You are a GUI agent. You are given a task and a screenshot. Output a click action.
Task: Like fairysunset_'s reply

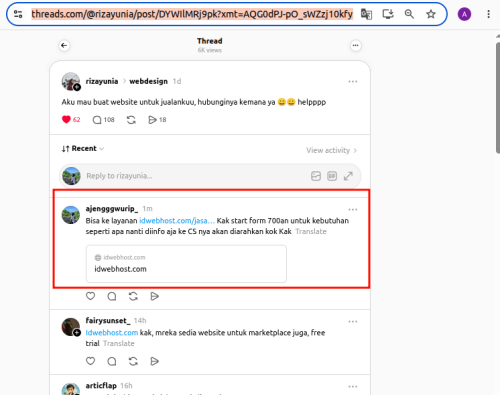(x=90, y=361)
